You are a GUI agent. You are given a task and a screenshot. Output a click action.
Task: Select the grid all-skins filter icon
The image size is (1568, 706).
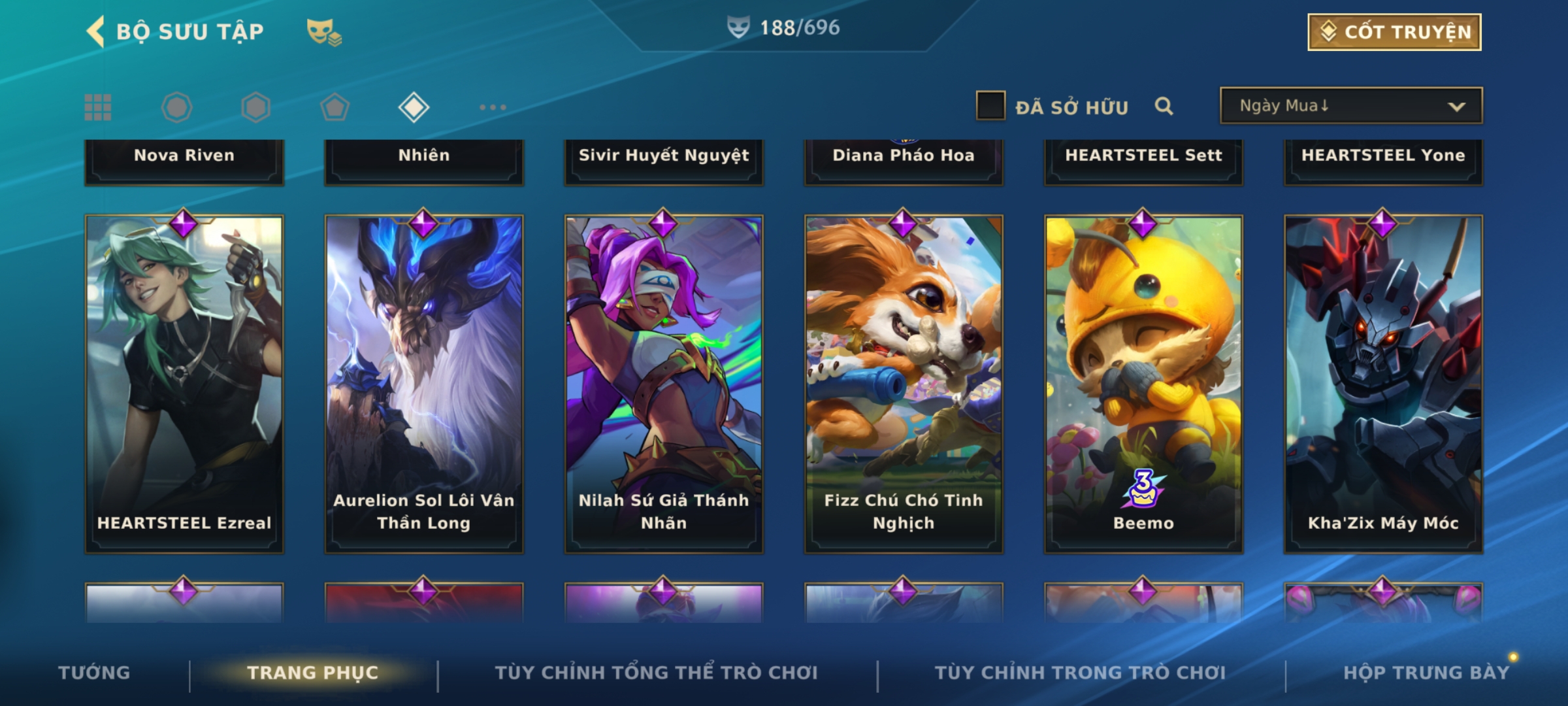coord(98,107)
